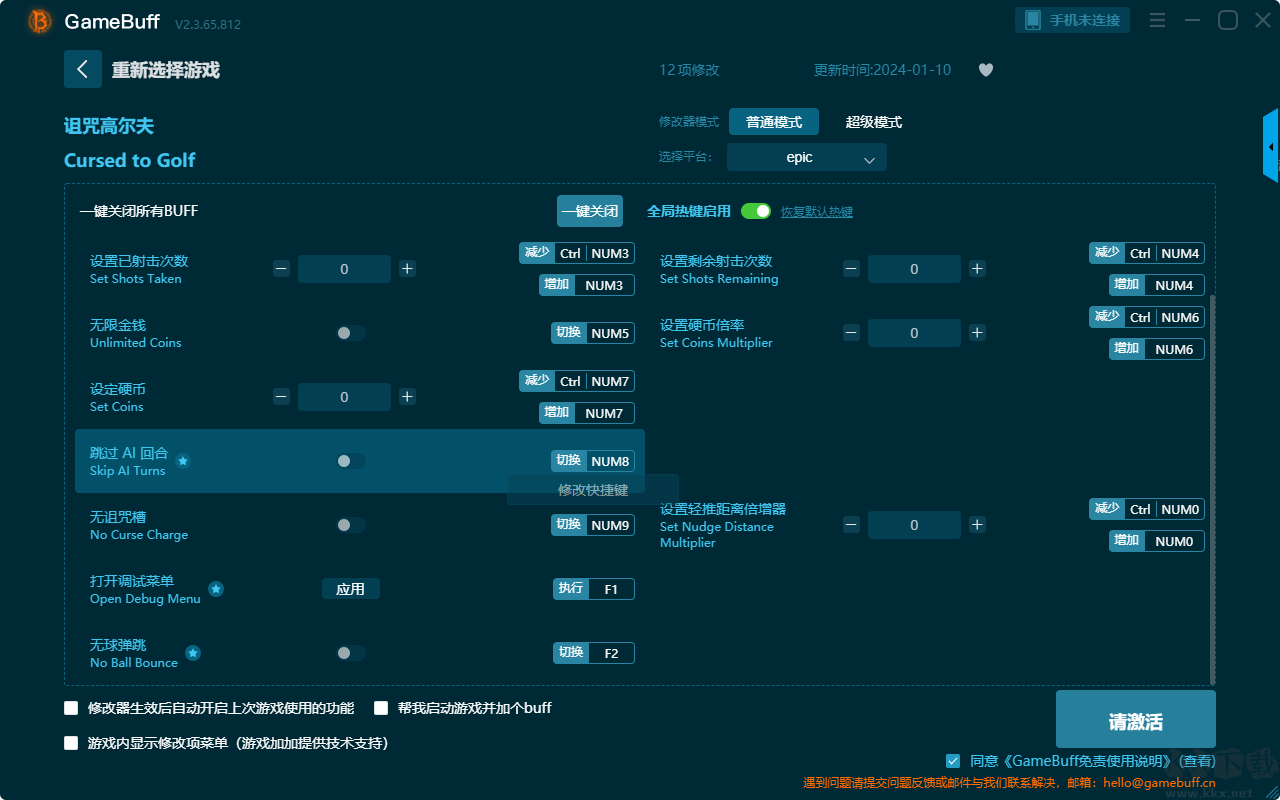Open the hamburger menu icon
Screen dimensions: 1280x800
[1157, 20]
